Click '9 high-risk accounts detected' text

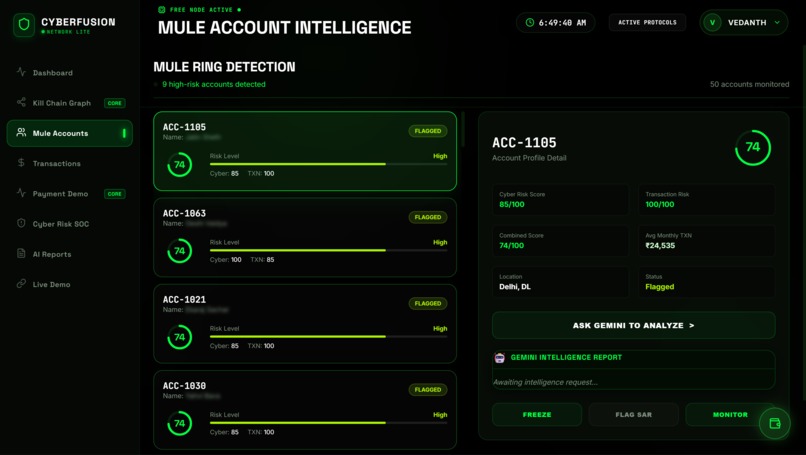pos(214,84)
